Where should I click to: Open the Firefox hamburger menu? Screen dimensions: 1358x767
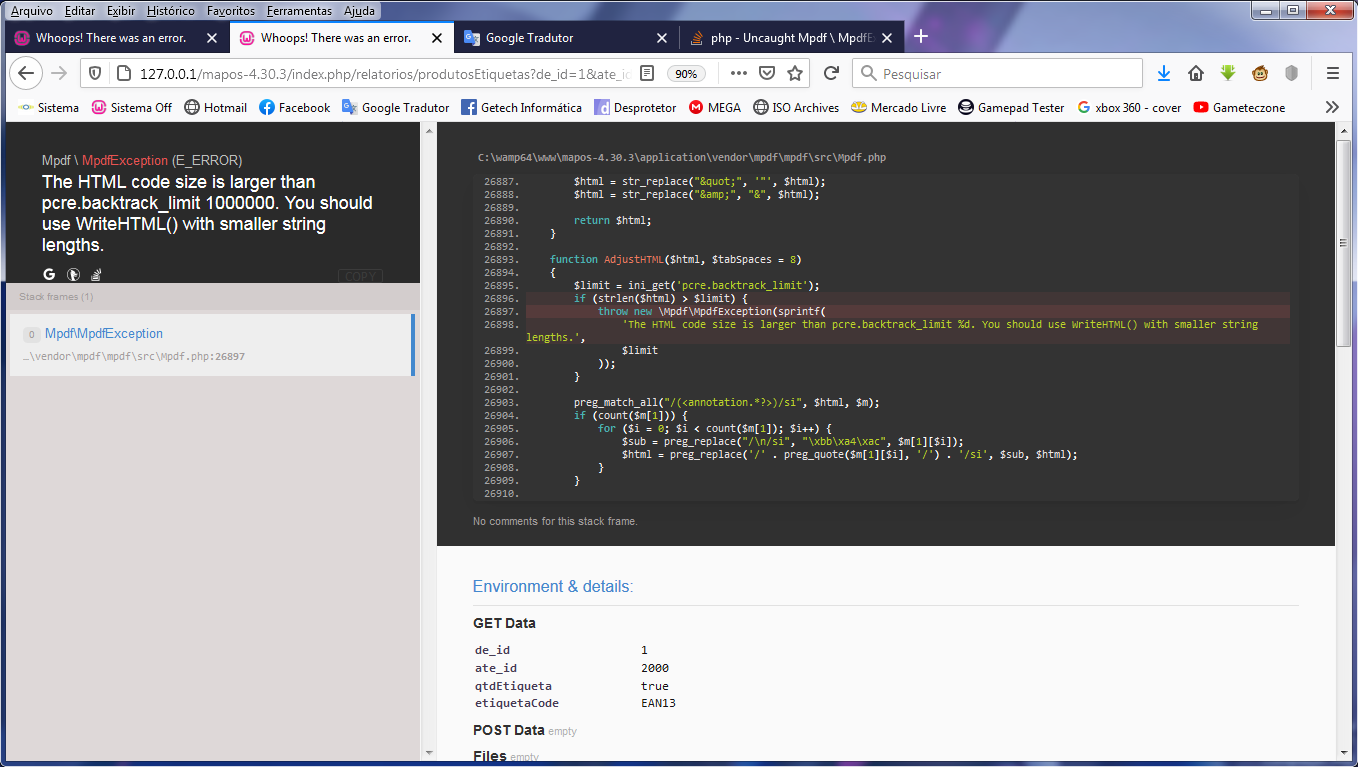(1333, 73)
